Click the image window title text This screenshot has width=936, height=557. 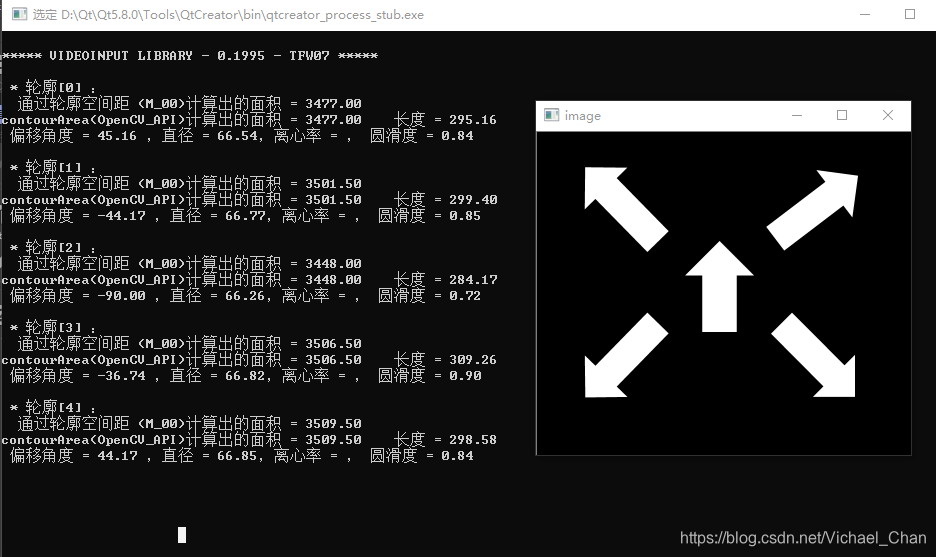[x=583, y=116]
